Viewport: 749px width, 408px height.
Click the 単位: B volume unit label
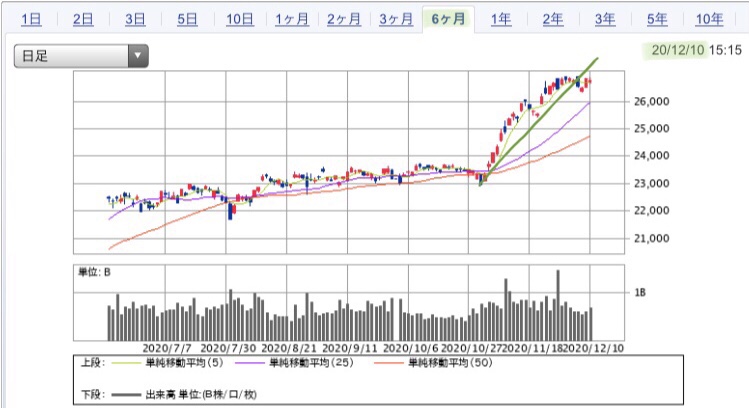point(94,272)
